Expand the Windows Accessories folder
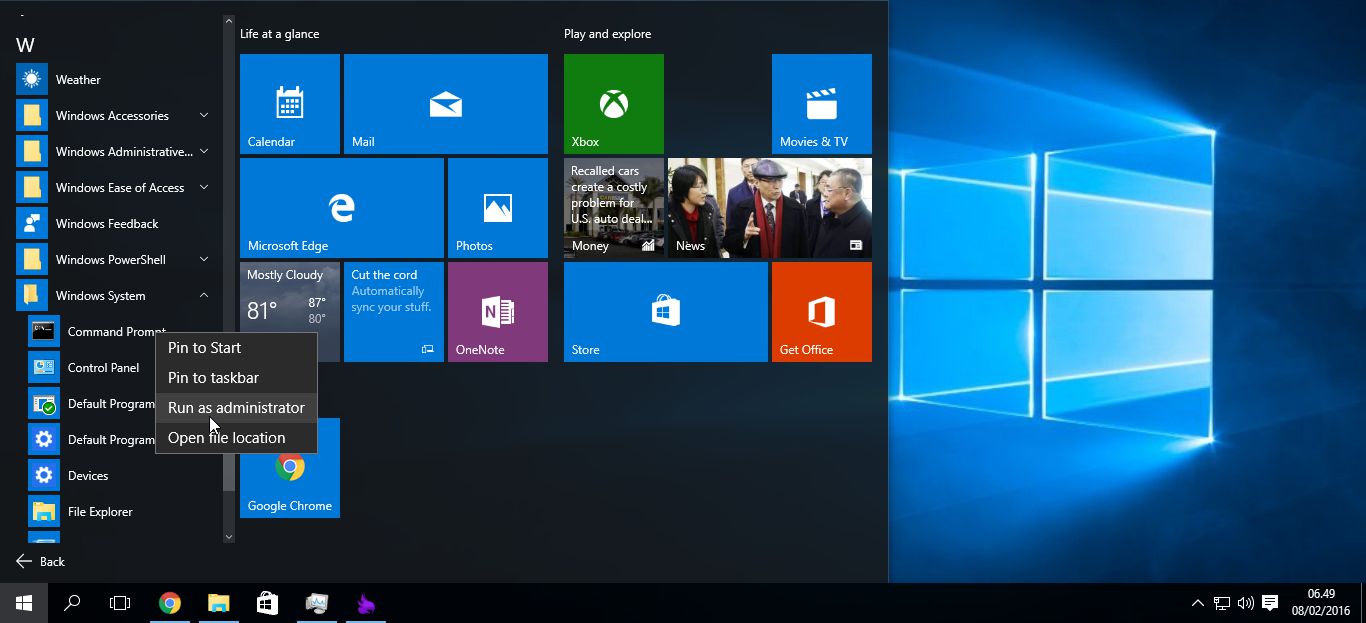This screenshot has width=1366, height=623. point(110,115)
